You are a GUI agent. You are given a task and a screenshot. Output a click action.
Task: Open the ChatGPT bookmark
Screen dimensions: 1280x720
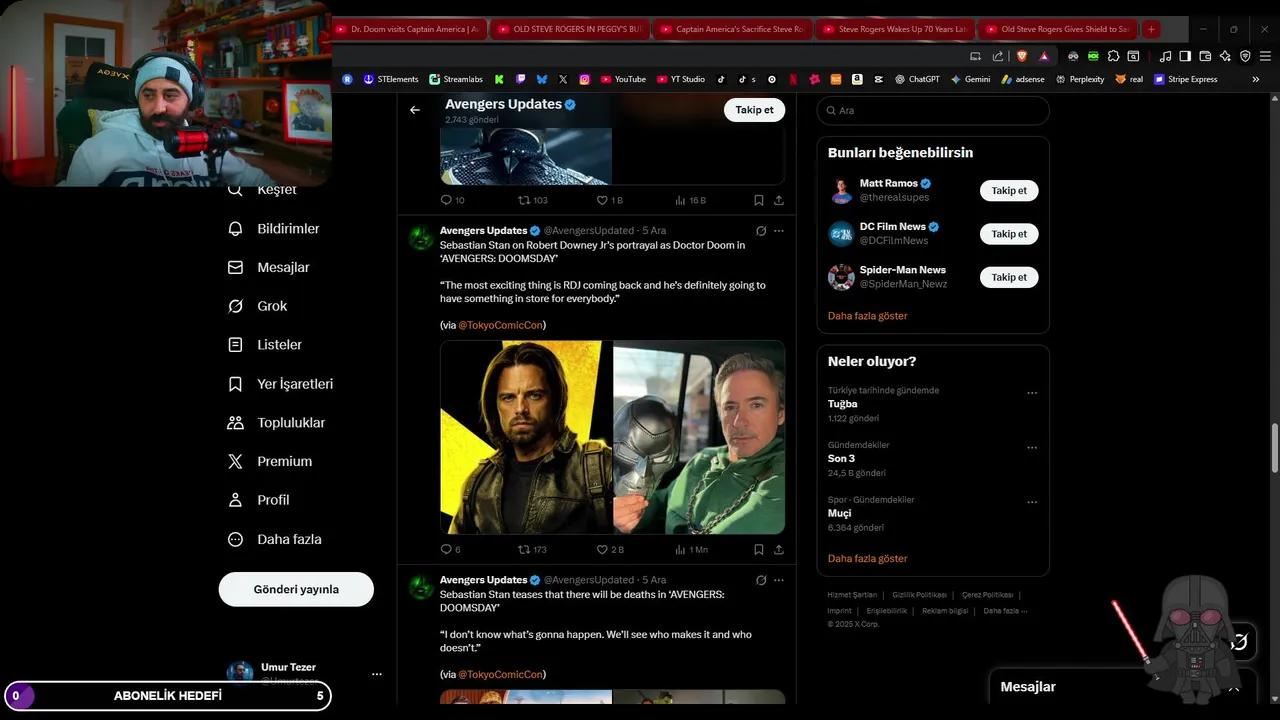pos(917,79)
